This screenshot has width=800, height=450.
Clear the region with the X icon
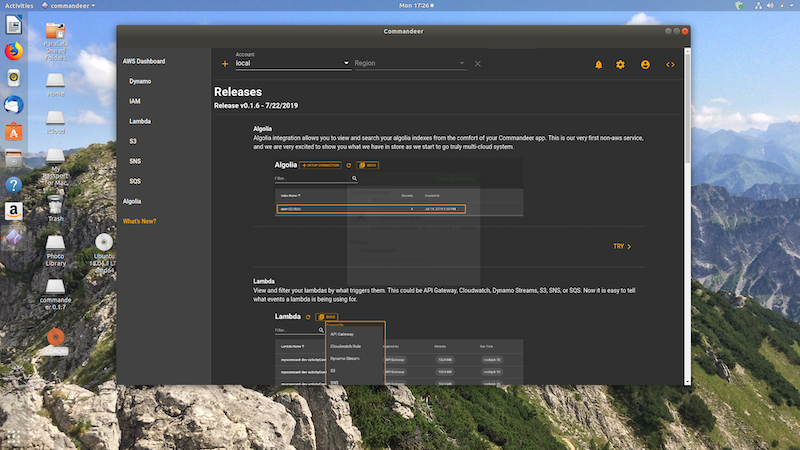tap(478, 64)
